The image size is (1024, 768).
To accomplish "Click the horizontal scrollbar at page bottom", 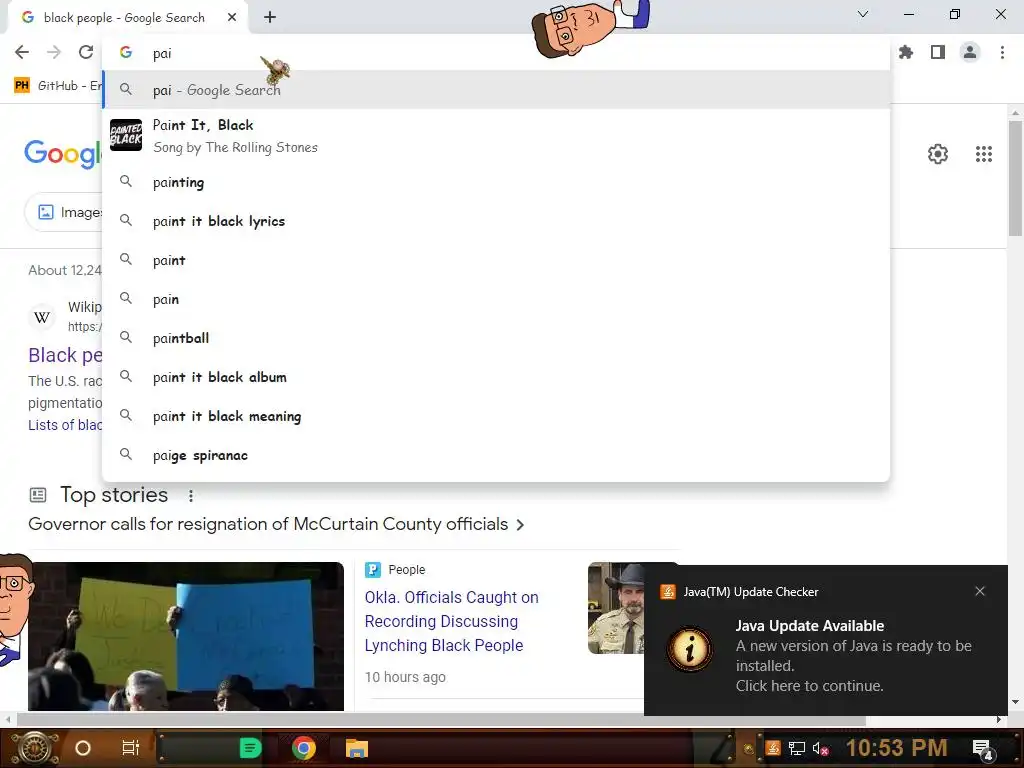I will [441, 720].
